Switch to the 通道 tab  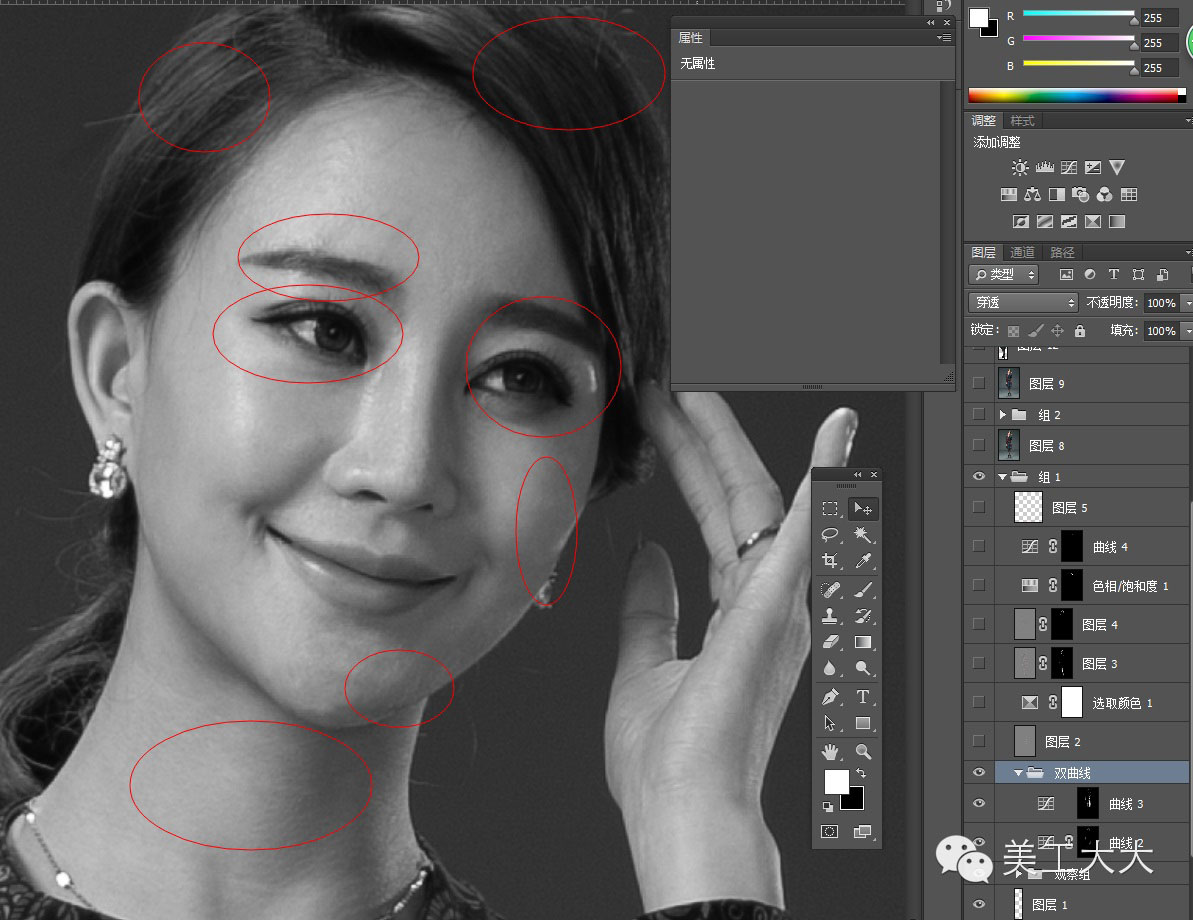pyautogui.click(x=1022, y=253)
